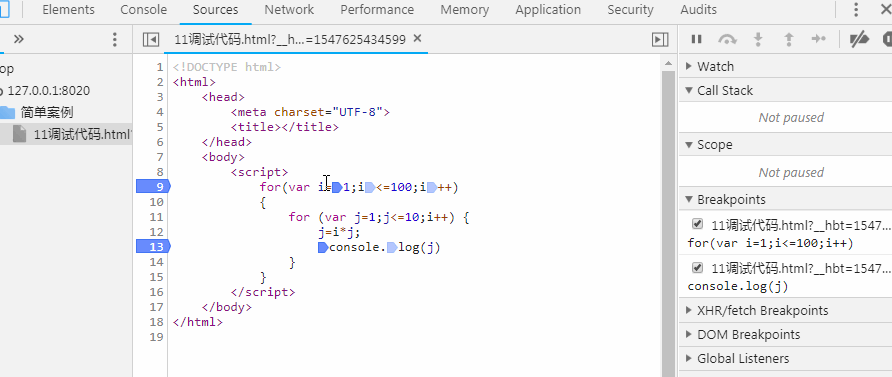Pause script execution button
Image resolution: width=892 pixels, height=377 pixels.
coord(696,39)
